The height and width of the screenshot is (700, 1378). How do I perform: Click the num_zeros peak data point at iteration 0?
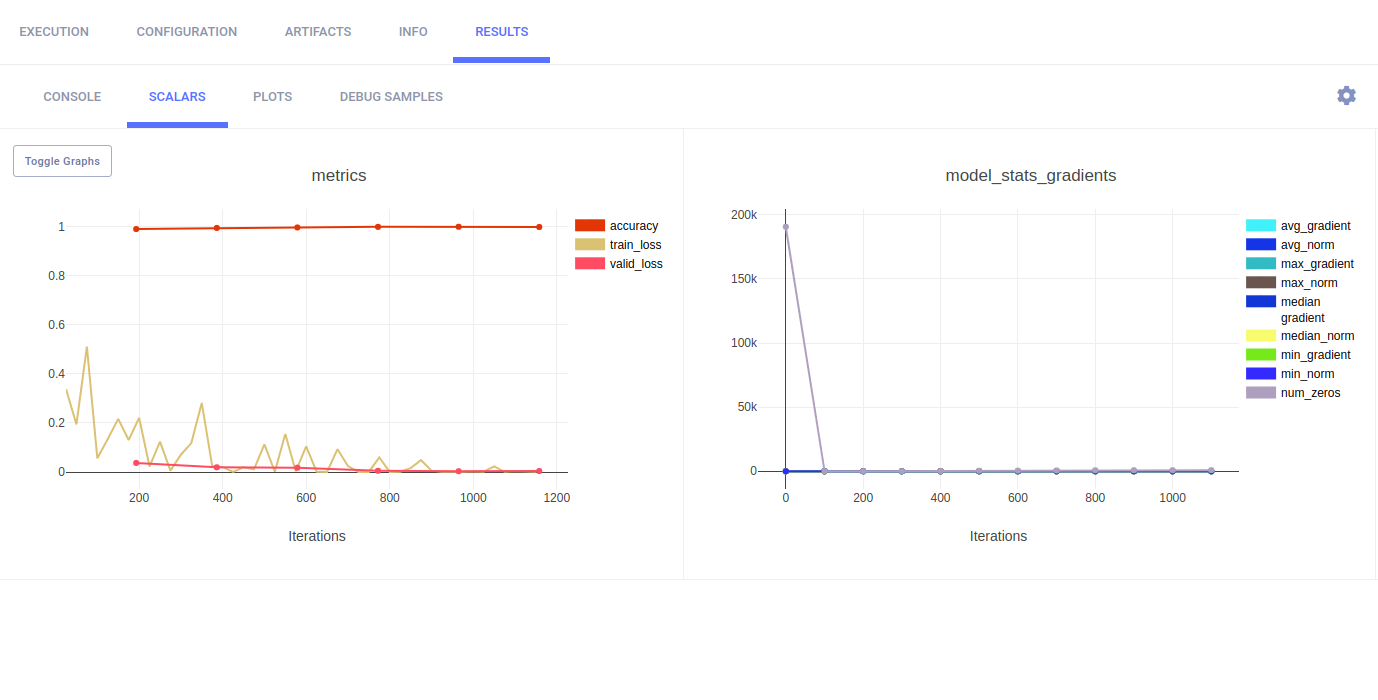786,227
